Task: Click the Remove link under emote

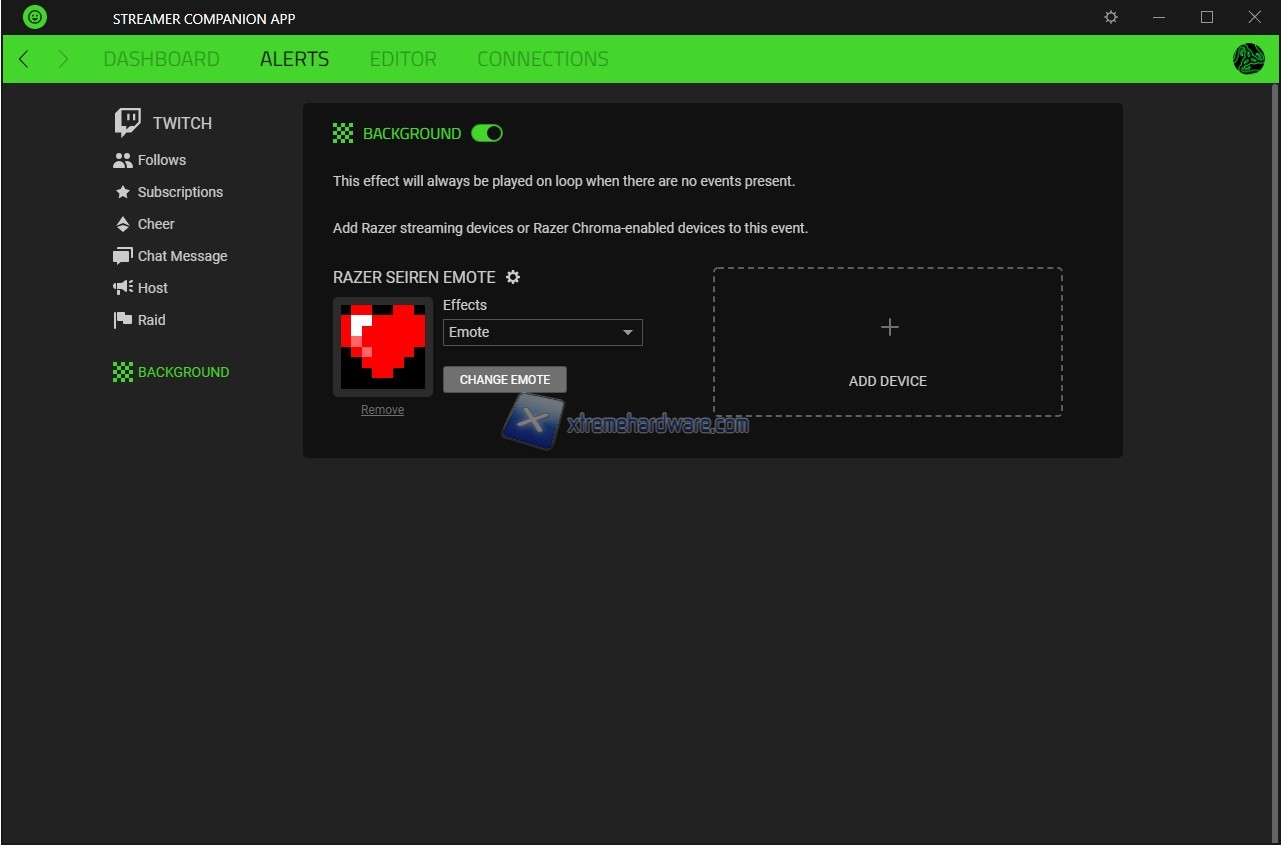Action: coord(382,410)
